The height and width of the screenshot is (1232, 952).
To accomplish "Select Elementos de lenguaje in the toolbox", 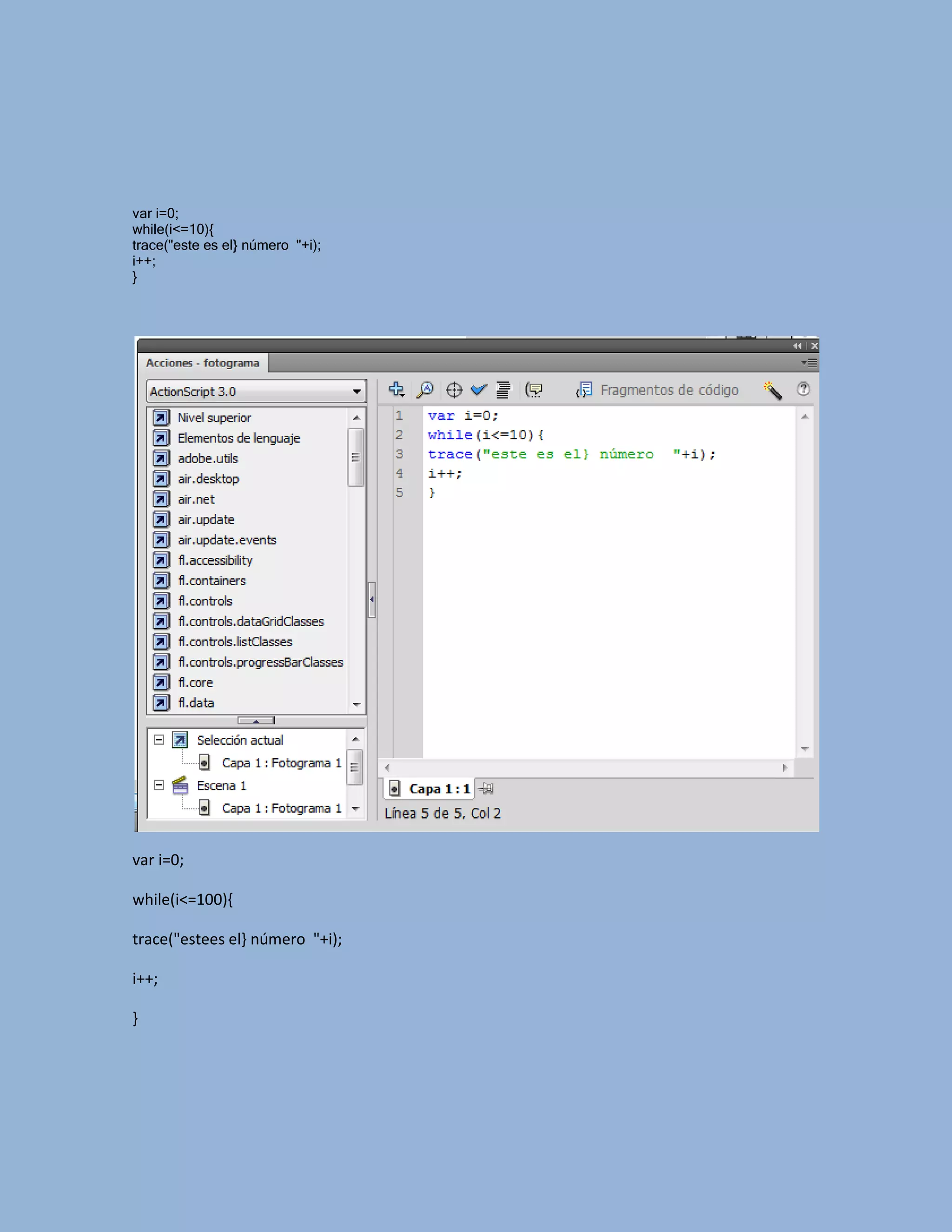I will (238, 438).
